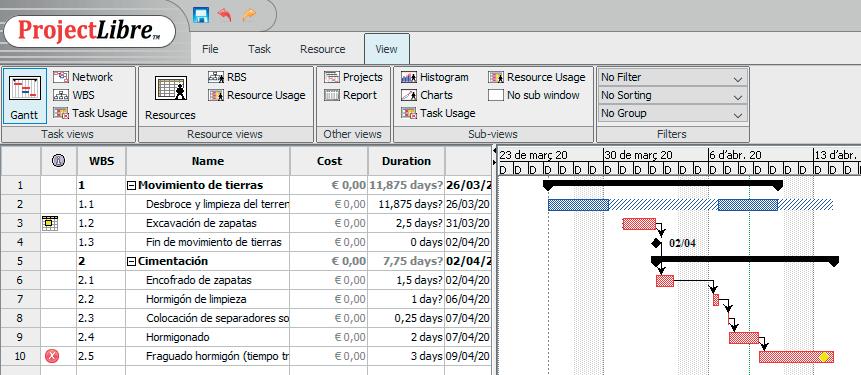Open the No Sorting dropdown
Screen dimensions: 861x375
[x=672, y=96]
